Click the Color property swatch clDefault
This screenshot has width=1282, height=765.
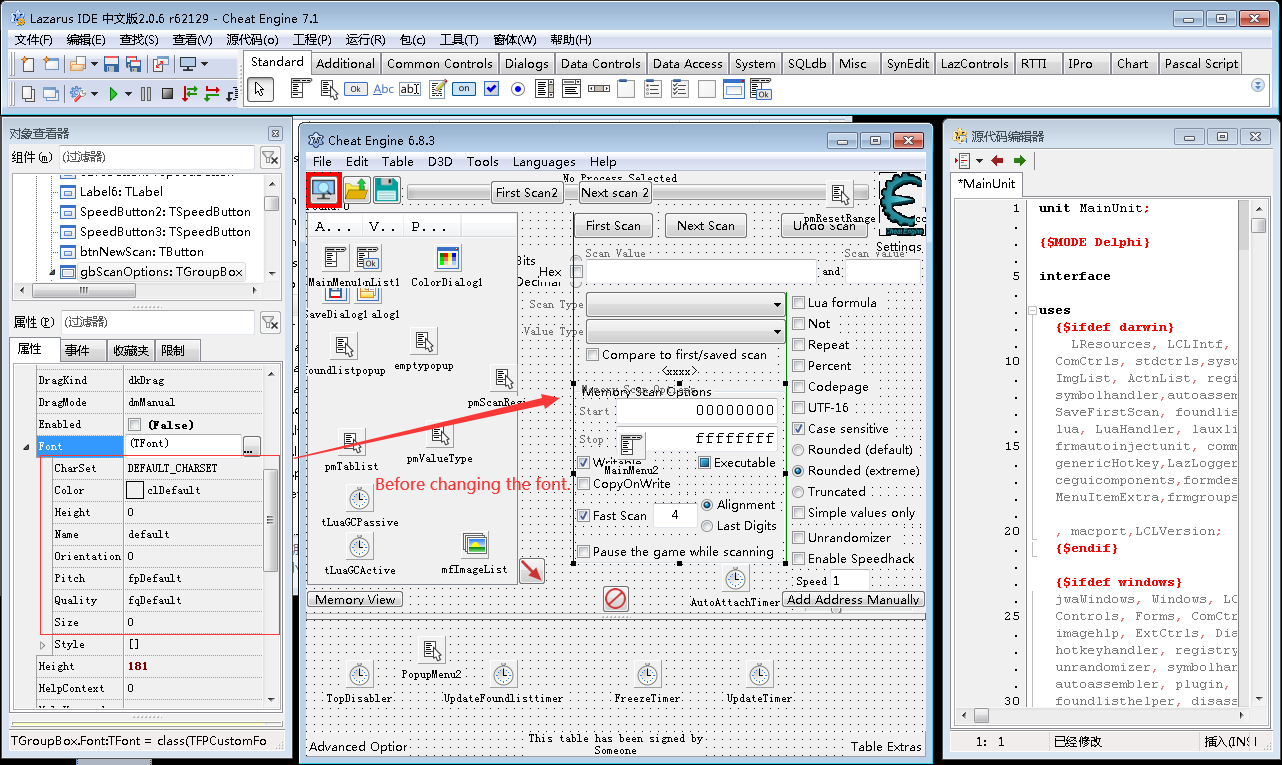[135, 491]
